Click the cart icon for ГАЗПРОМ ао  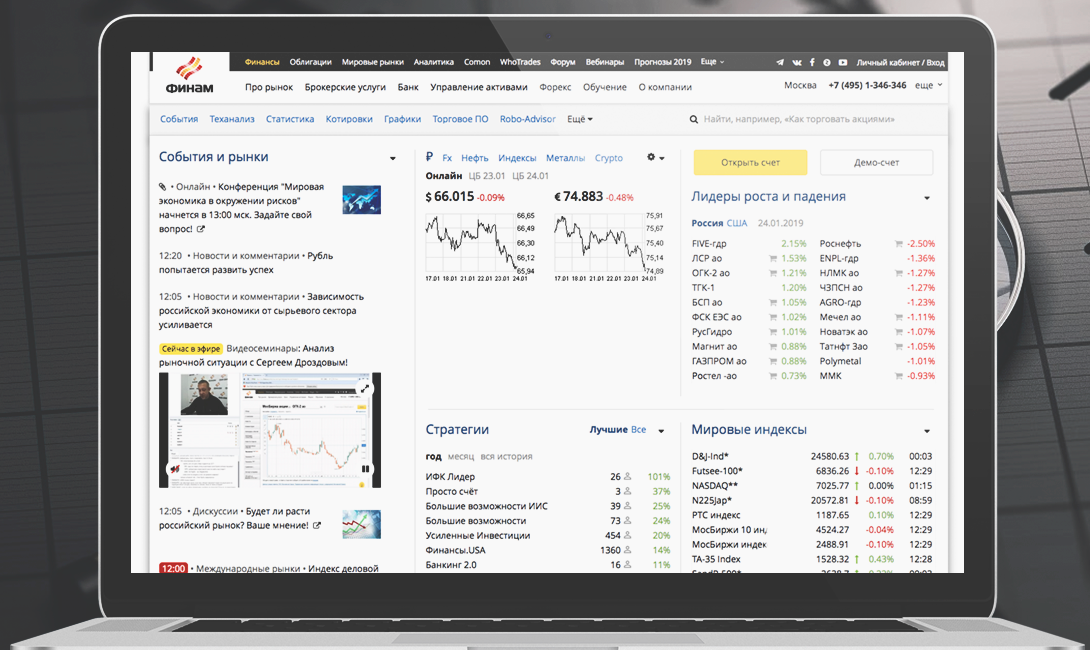coord(773,361)
